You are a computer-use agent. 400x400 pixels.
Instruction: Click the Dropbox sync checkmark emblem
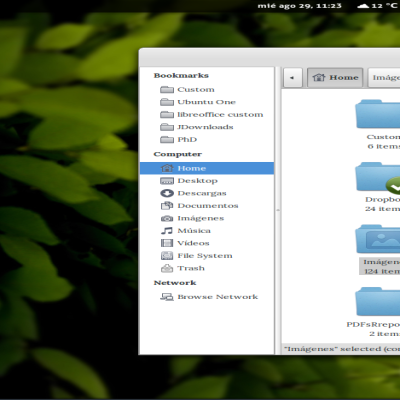(393, 186)
